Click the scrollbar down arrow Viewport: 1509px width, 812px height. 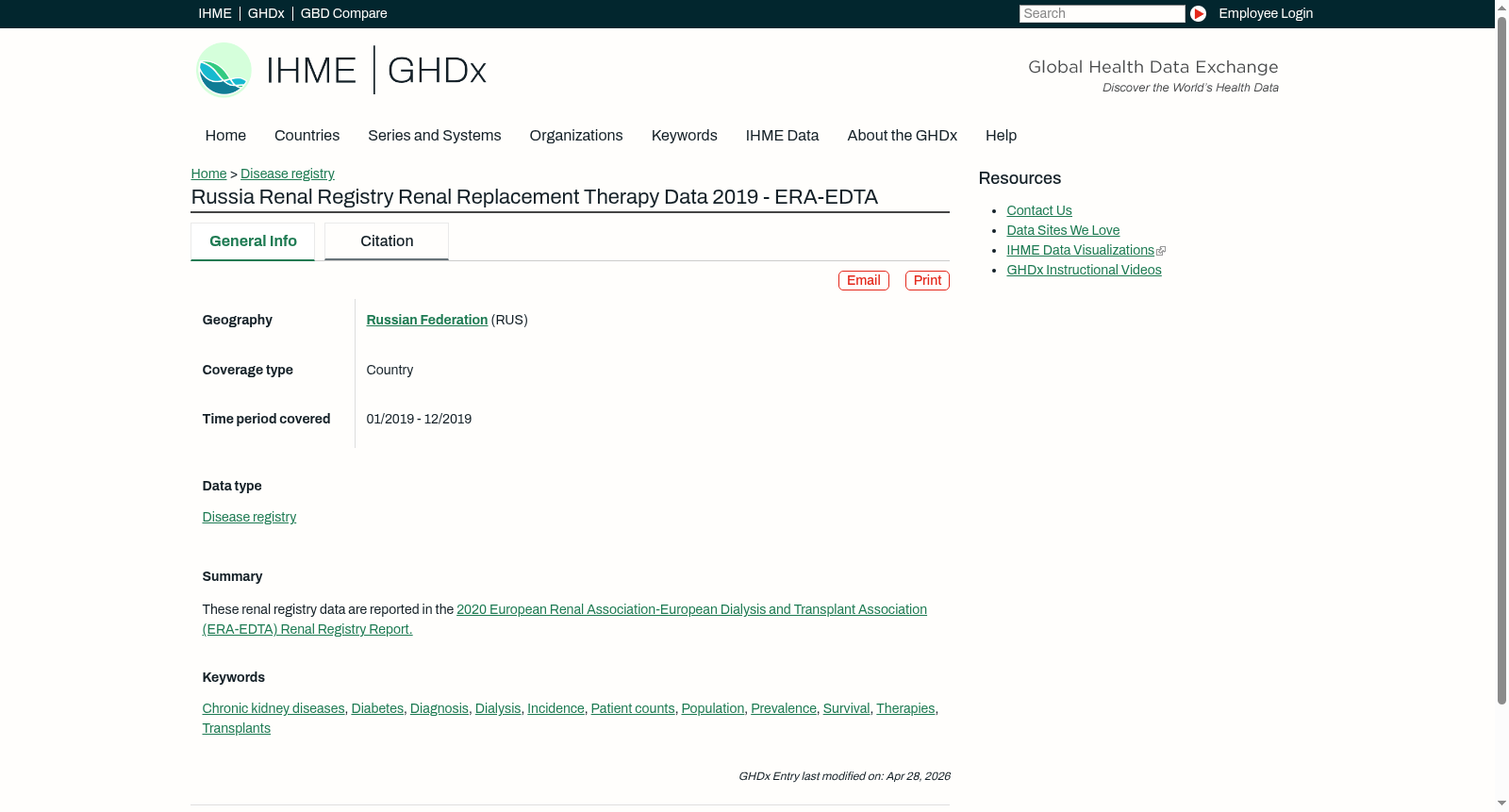pos(1501,804)
